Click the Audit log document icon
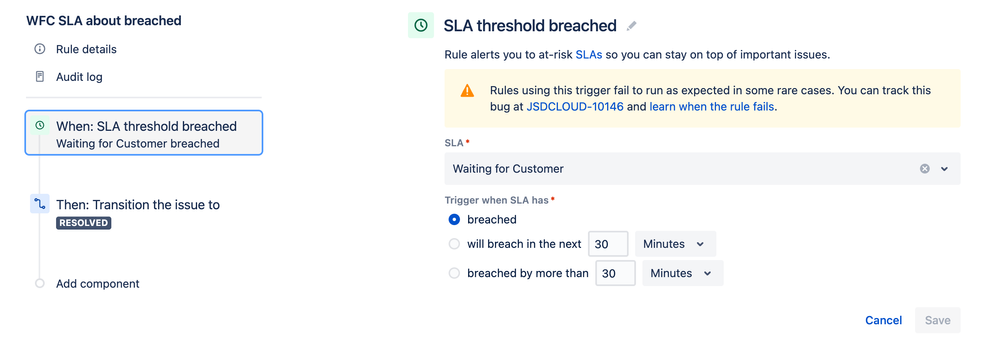The height and width of the screenshot is (360, 998). 39,77
